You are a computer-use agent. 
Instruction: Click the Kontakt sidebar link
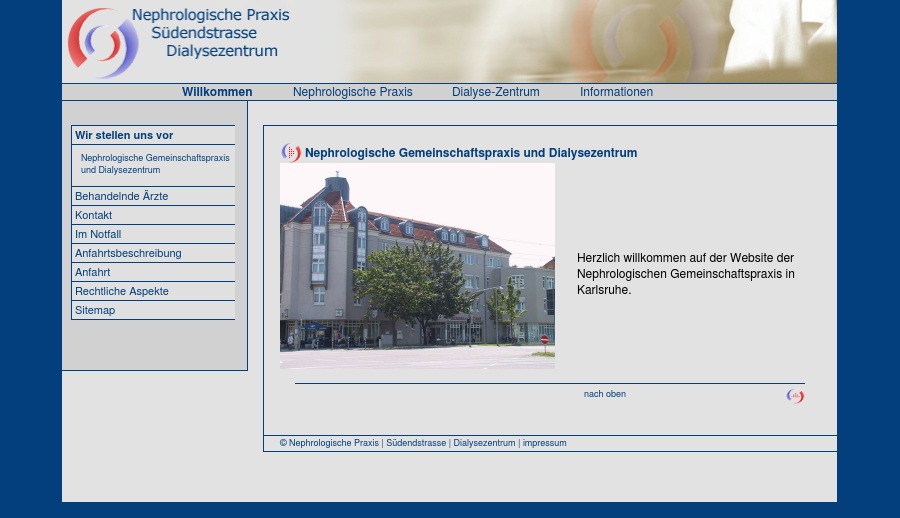pyautogui.click(x=93, y=215)
